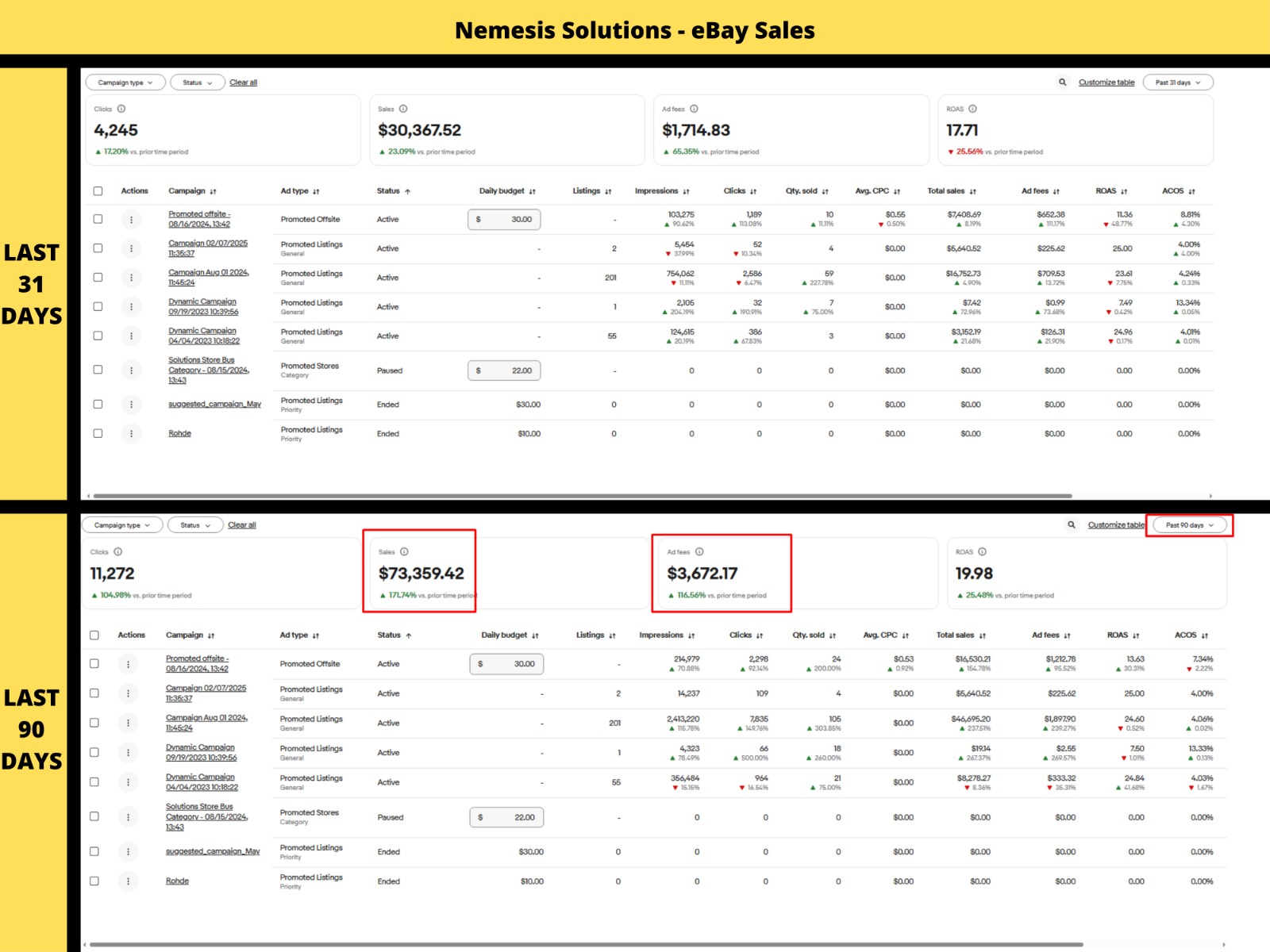Select checkbox for Campaign 02/07/2025 in bottom table

94,693
